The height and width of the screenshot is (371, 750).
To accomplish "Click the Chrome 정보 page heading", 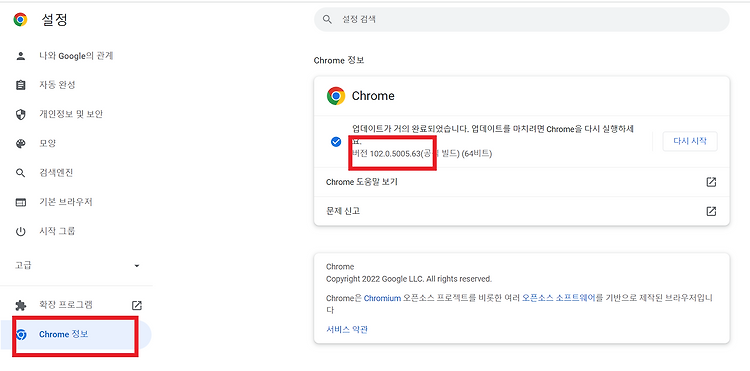I will 339,61.
